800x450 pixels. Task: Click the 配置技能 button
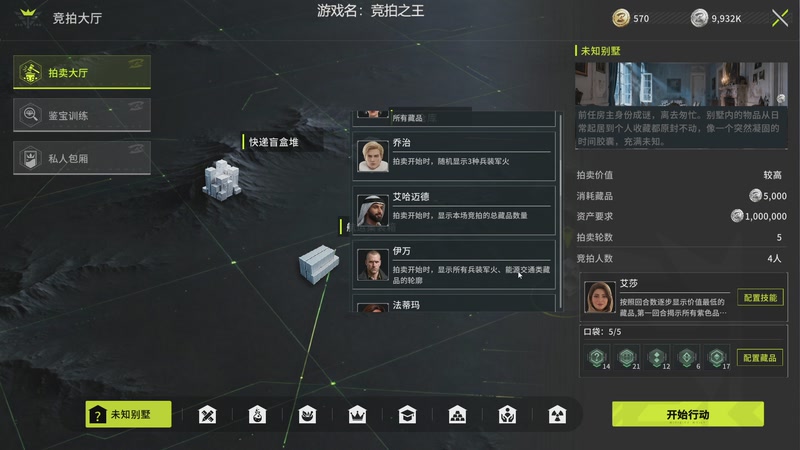tap(760, 297)
